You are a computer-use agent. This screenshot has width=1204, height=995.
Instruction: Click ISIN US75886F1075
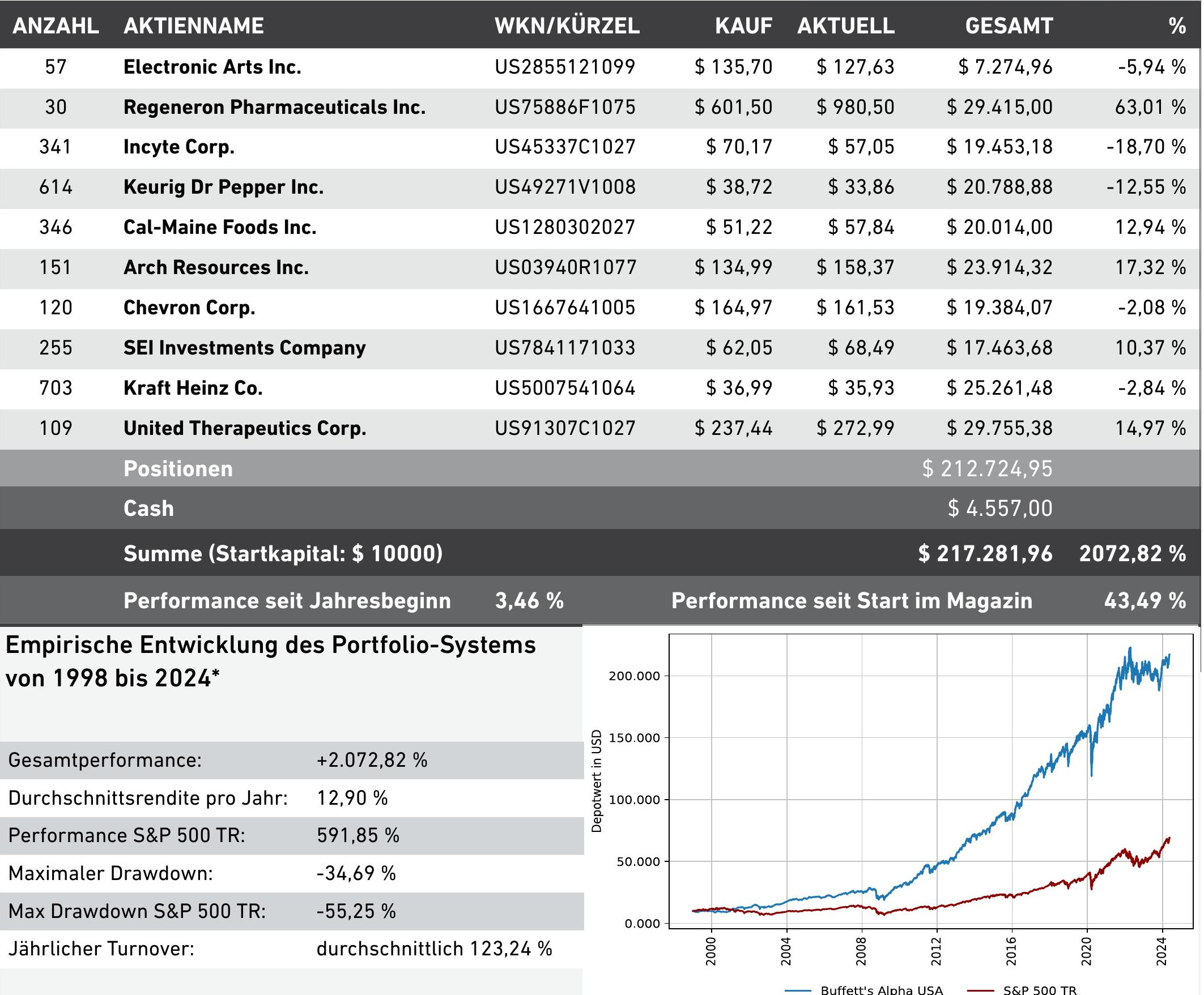[565, 107]
